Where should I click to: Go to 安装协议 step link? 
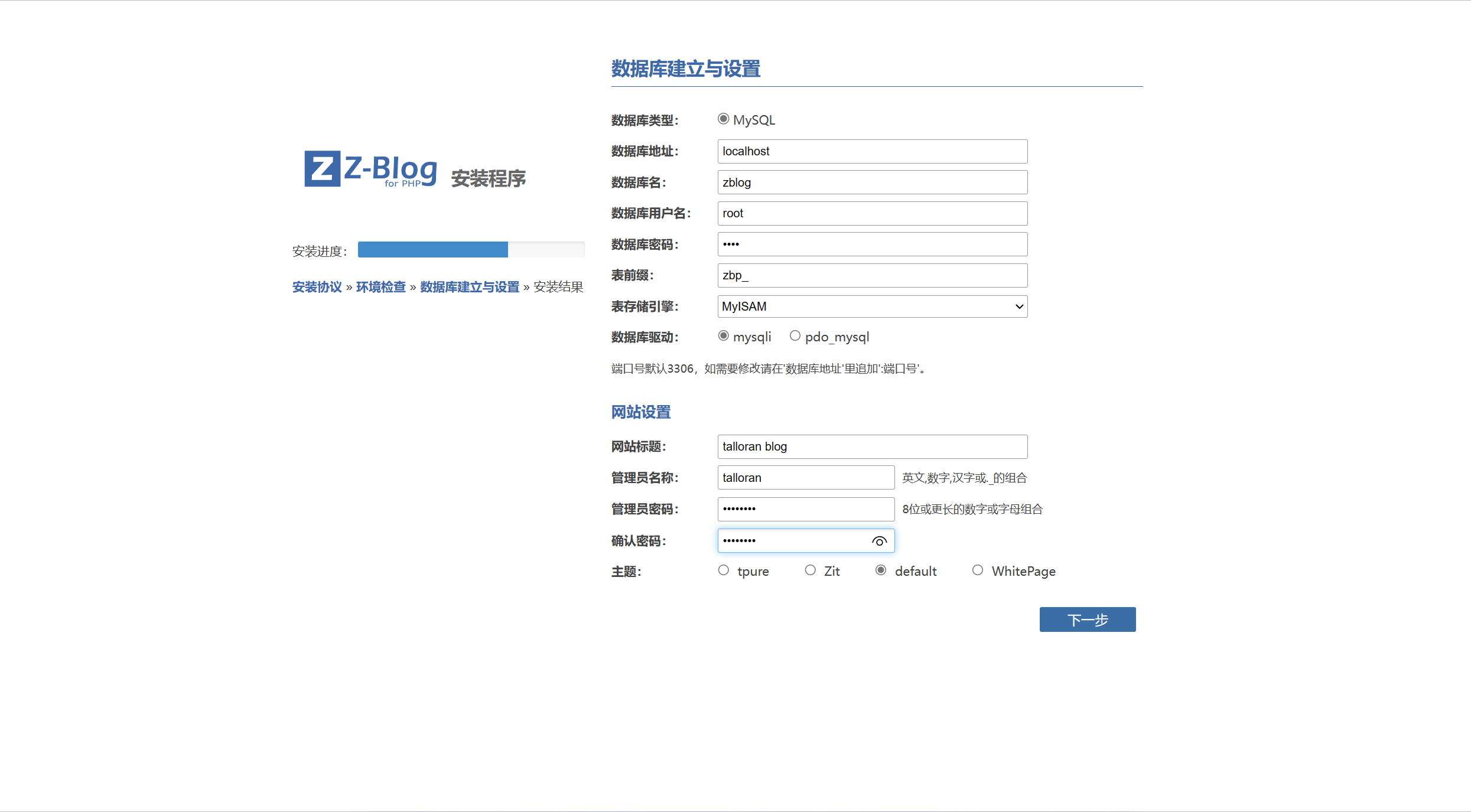coord(317,287)
